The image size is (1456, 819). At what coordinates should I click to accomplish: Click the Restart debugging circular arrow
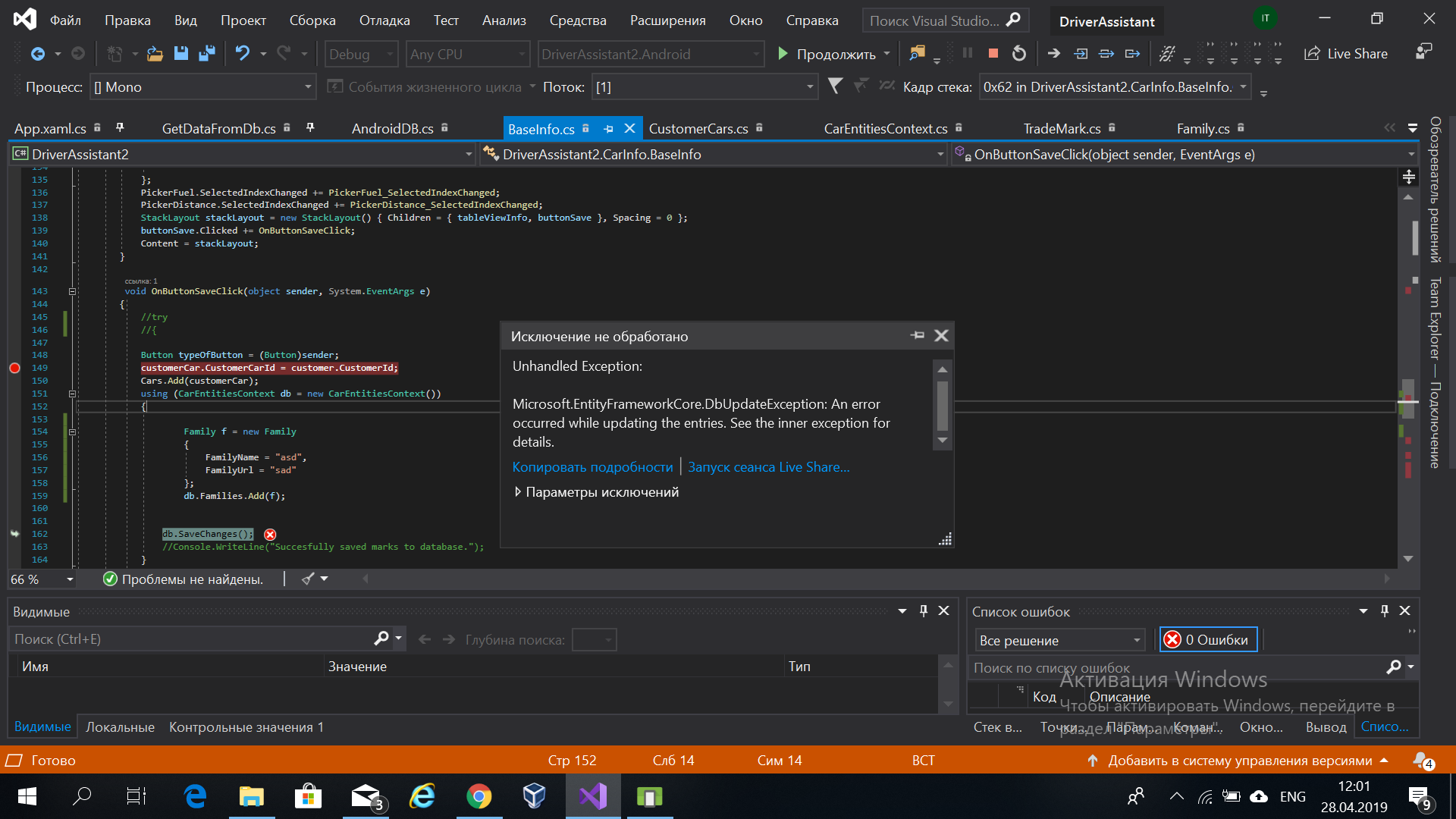[x=1019, y=53]
